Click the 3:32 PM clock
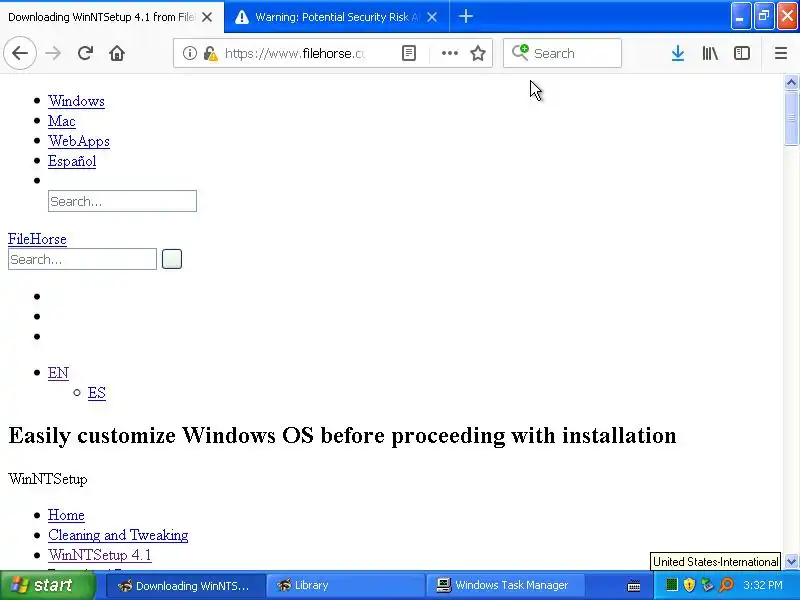The height and width of the screenshot is (600, 800). click(x=763, y=585)
